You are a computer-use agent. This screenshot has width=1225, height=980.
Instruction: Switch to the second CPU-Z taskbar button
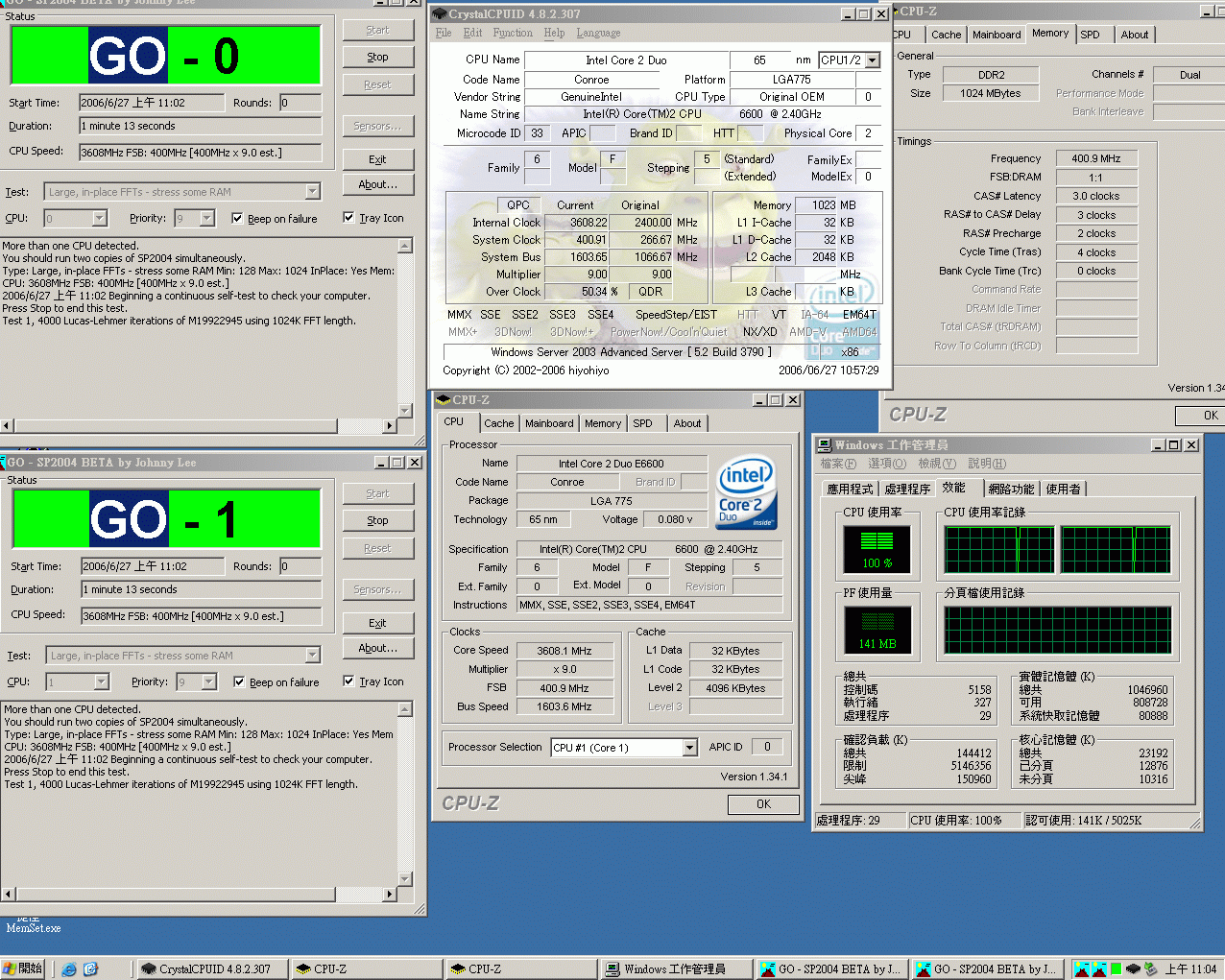[521, 968]
